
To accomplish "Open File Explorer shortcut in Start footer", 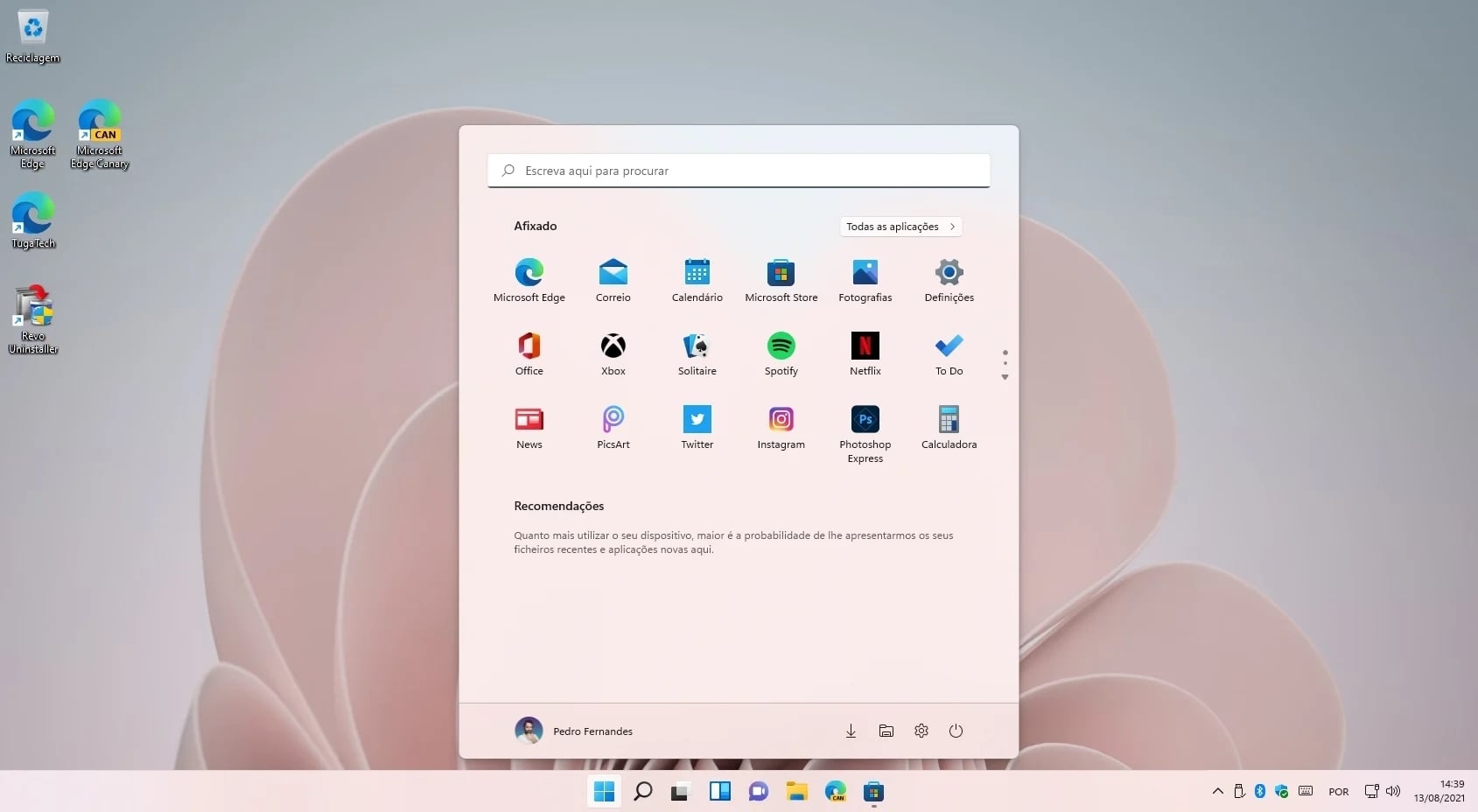I will 886,731.
